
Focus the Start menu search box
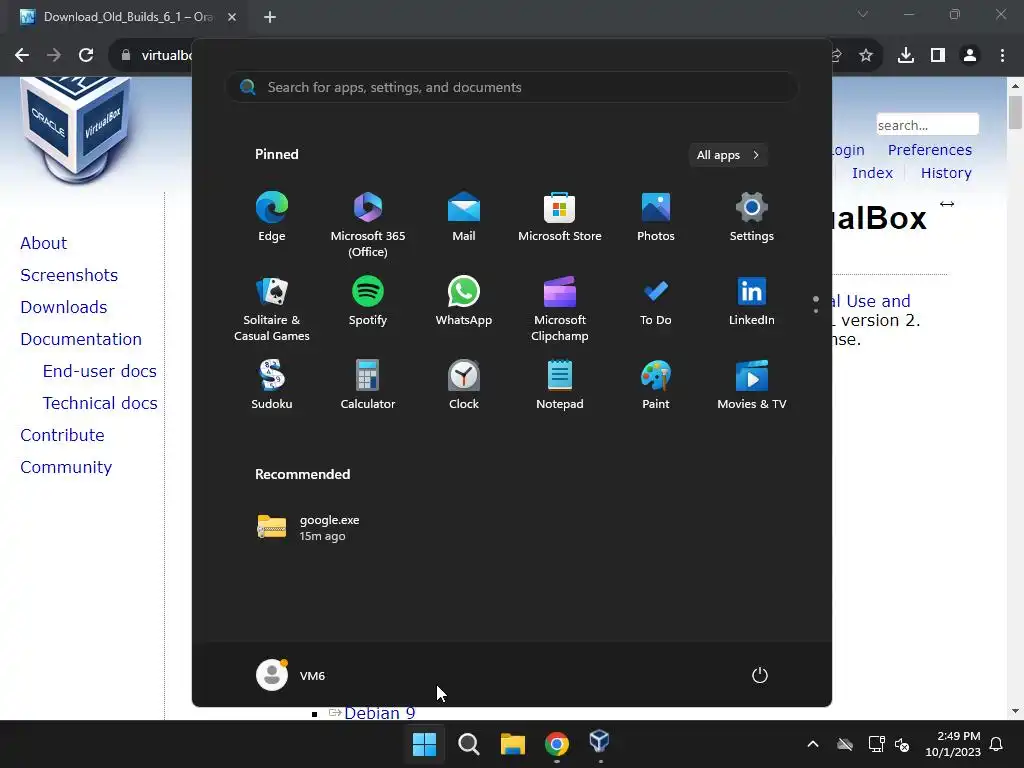pos(512,88)
